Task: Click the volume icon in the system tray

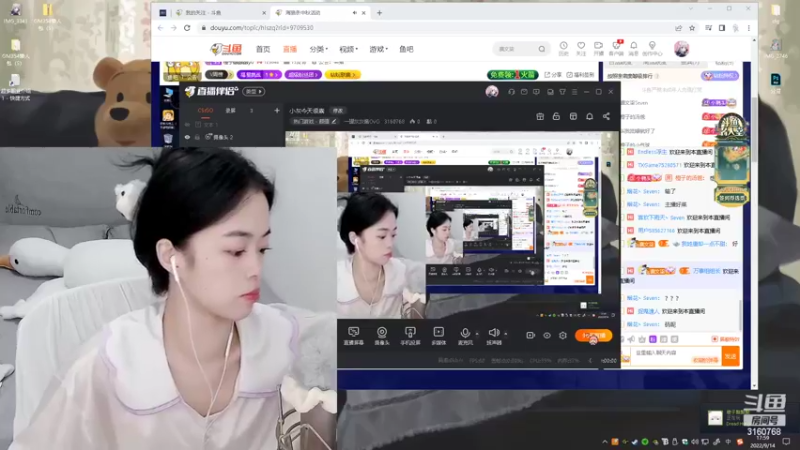Action: pyautogui.click(x=695, y=442)
